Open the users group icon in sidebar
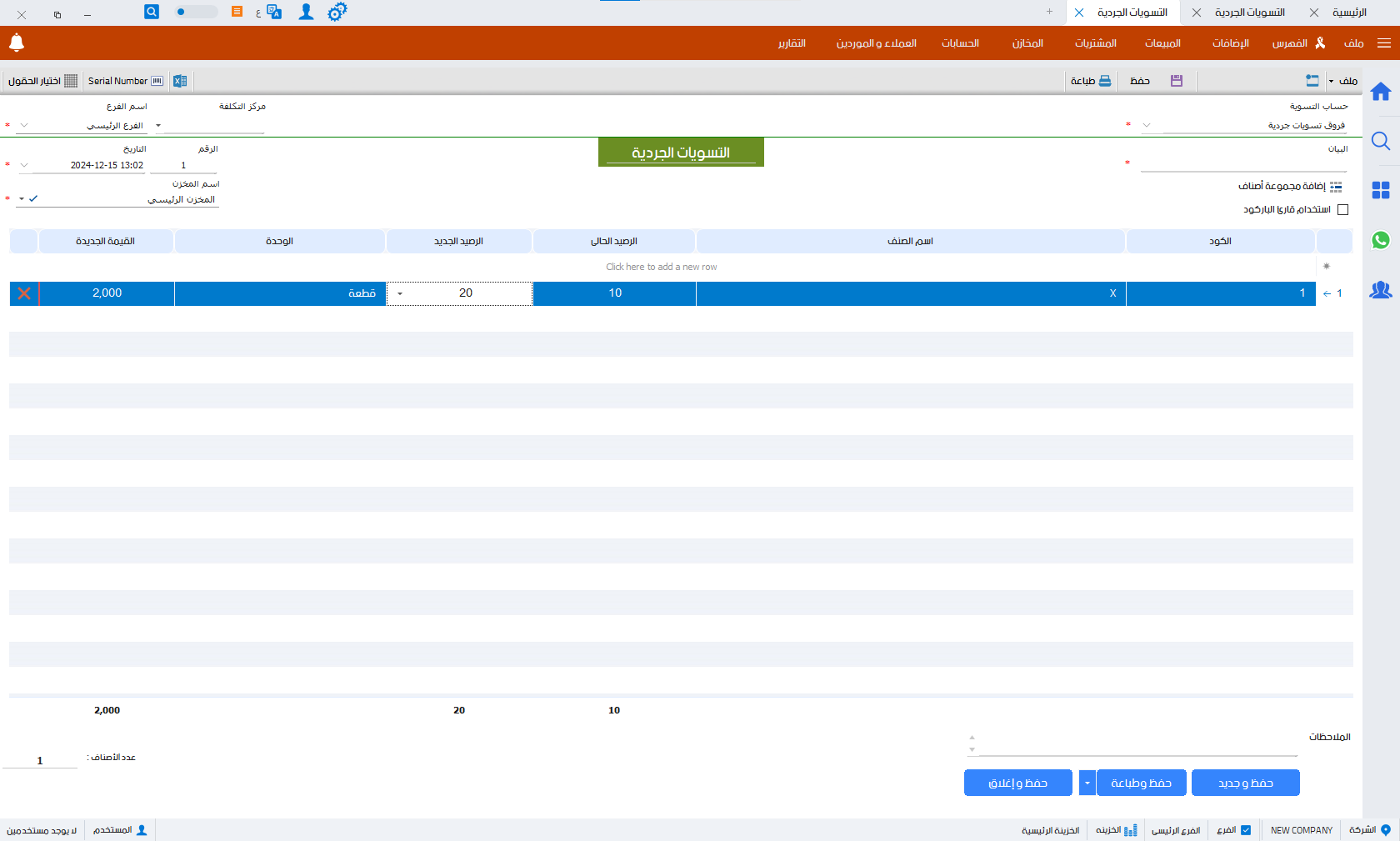 click(1381, 290)
